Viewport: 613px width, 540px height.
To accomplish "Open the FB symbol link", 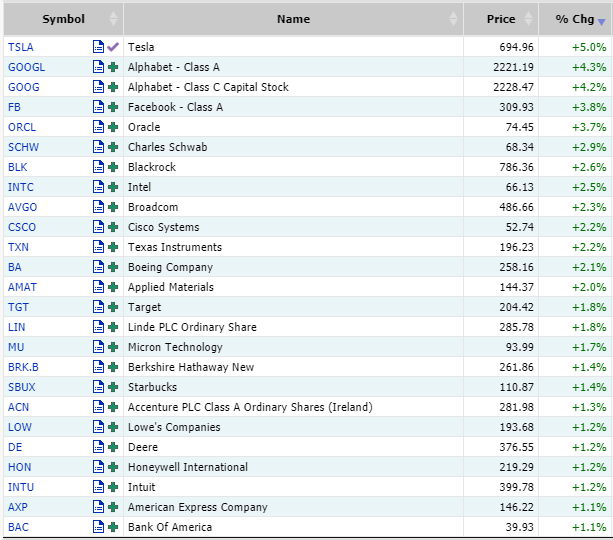I will tap(14, 107).
